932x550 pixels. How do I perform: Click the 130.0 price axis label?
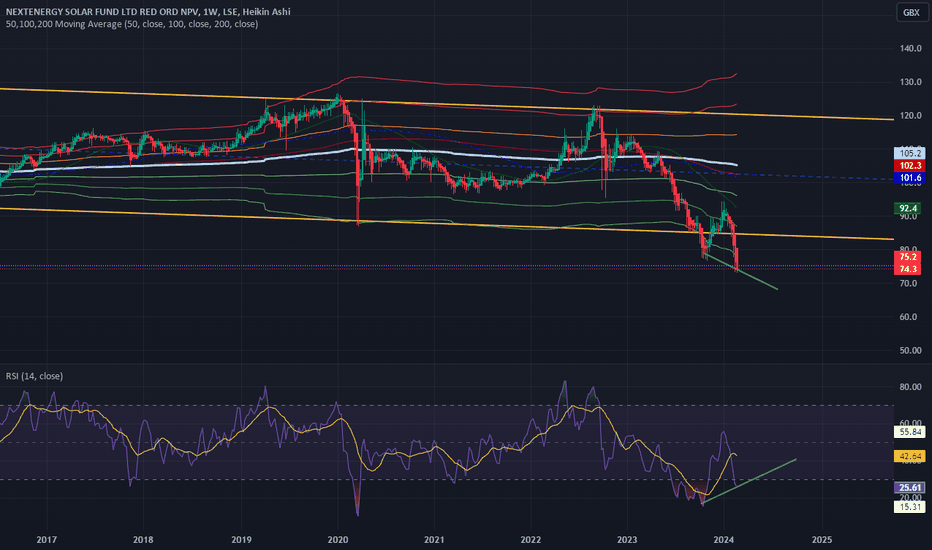911,82
